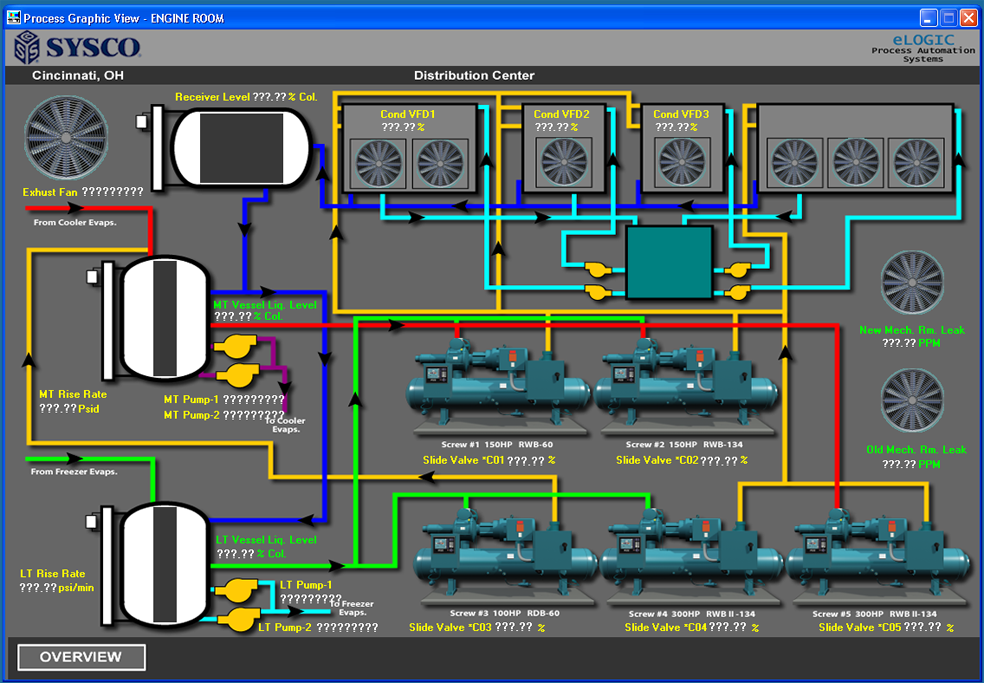Screen dimensions: 984x683
Task: Click the teal control unit block
Action: coord(670,262)
